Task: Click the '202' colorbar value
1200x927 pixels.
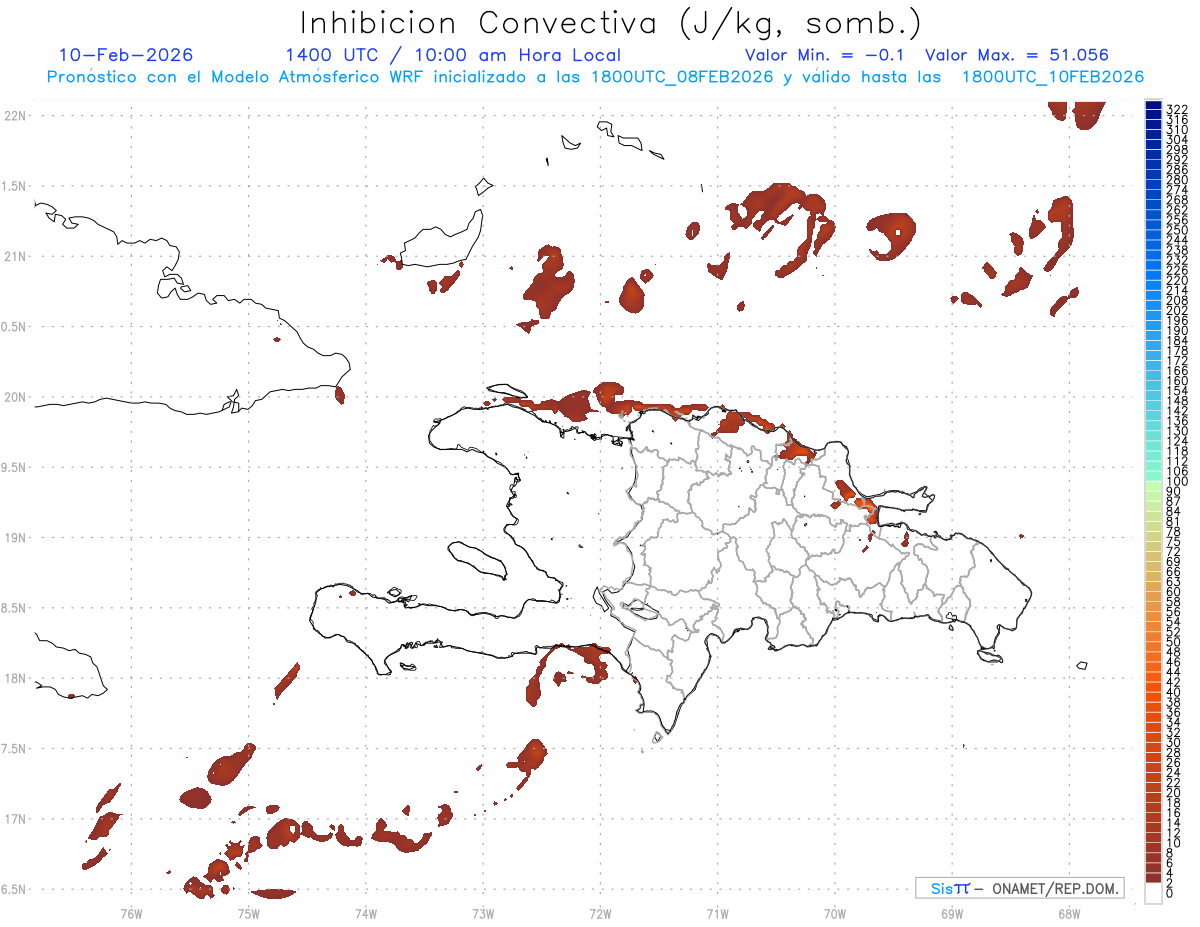Action: pos(1176,310)
